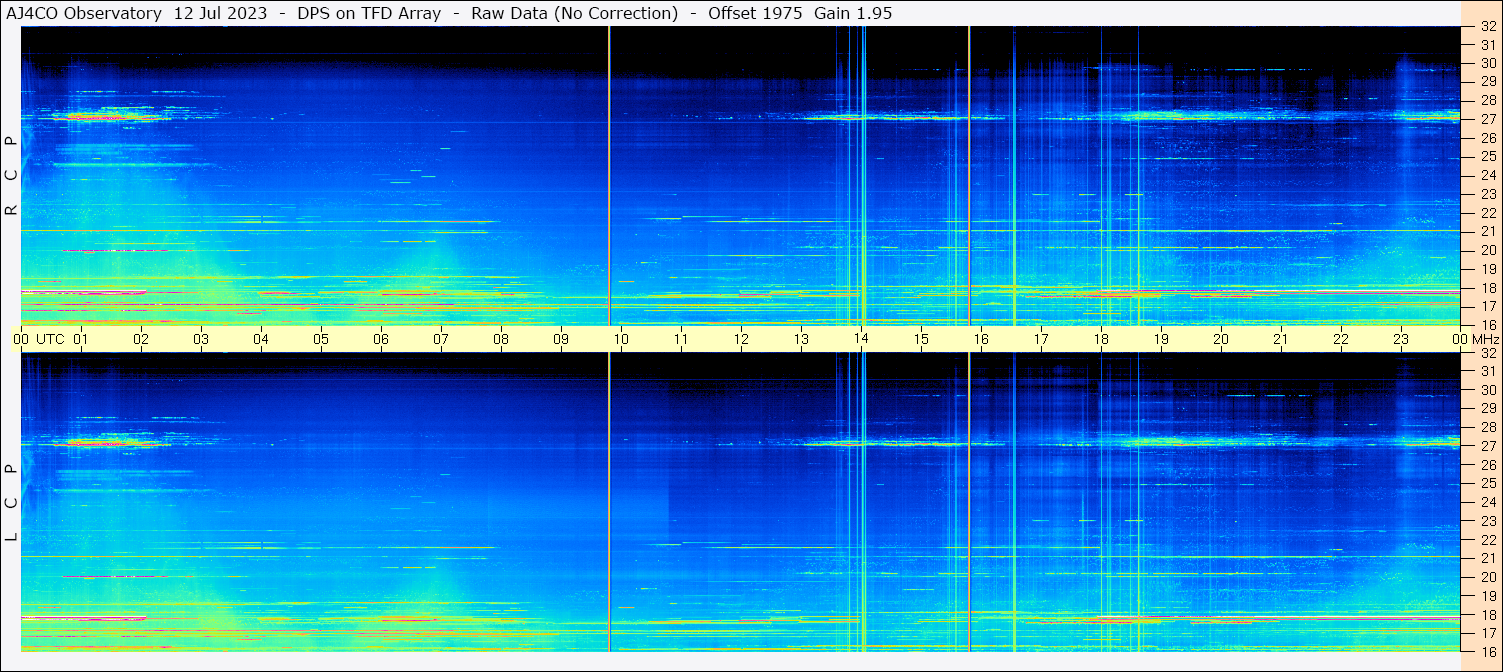Click 32 MHz label of LCP panel
This screenshot has height=672, width=1503.
pos(1488,353)
